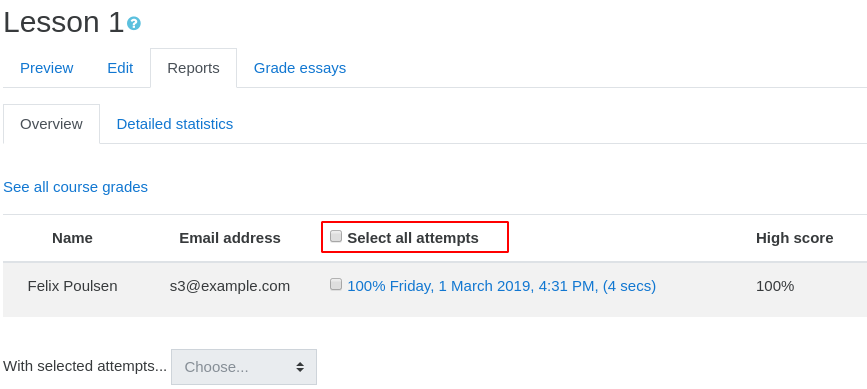Click the High score column header
867x389 pixels.
tap(795, 238)
